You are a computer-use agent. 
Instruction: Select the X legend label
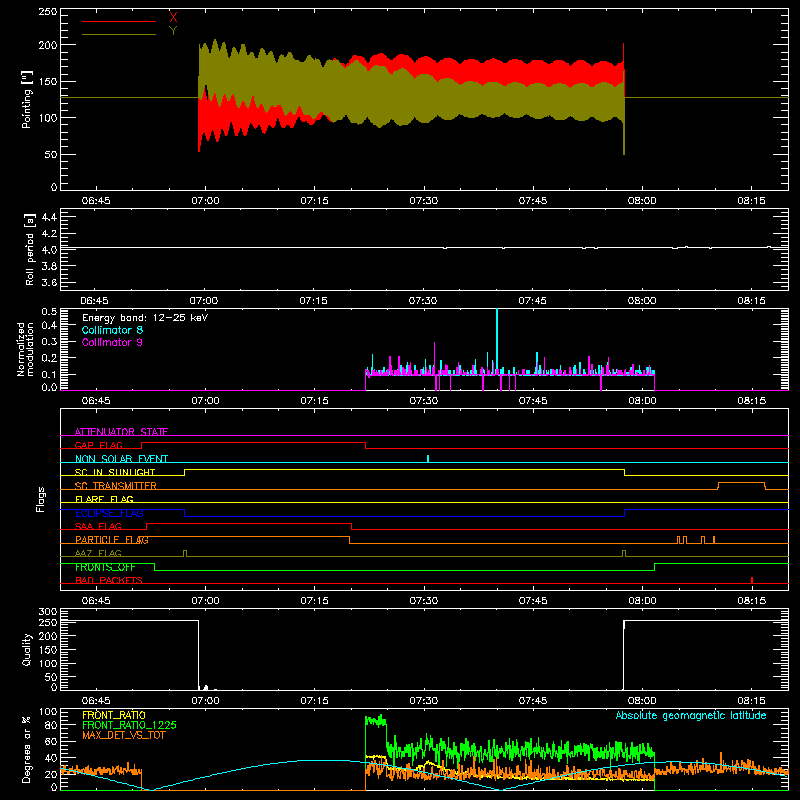(x=173, y=18)
